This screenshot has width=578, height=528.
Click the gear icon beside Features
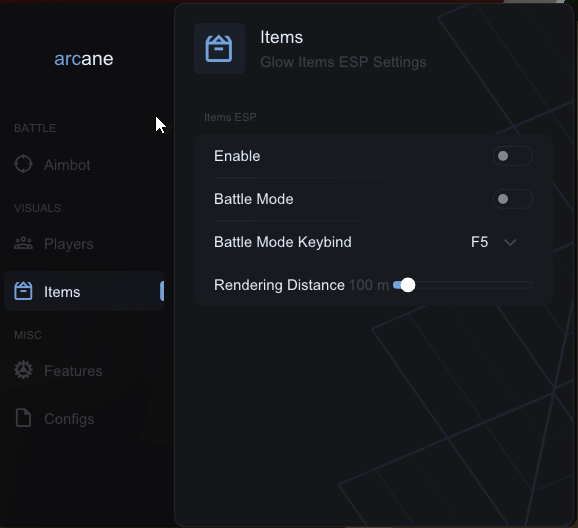point(23,370)
